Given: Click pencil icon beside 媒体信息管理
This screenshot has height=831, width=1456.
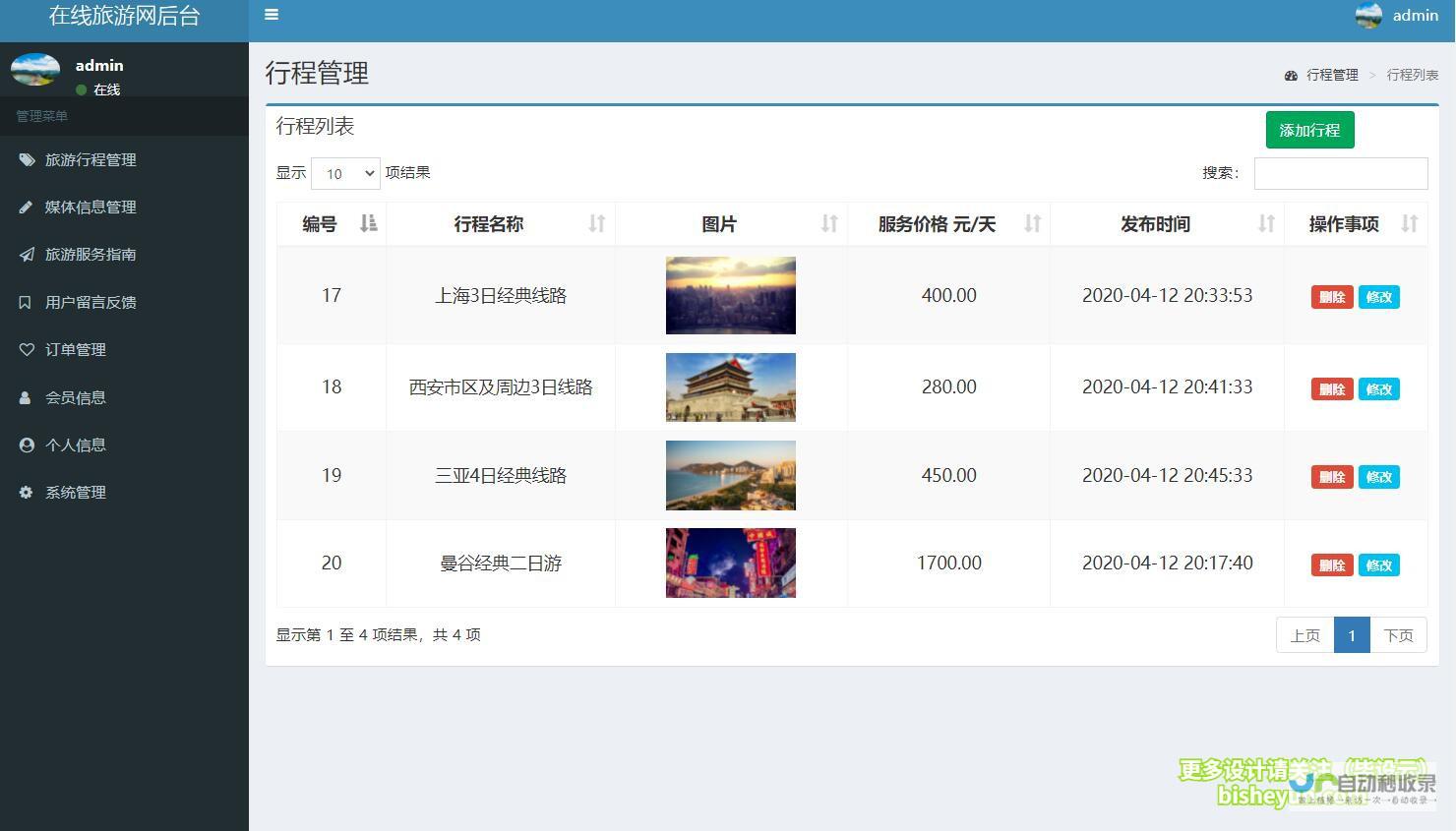Looking at the screenshot, I should point(27,207).
